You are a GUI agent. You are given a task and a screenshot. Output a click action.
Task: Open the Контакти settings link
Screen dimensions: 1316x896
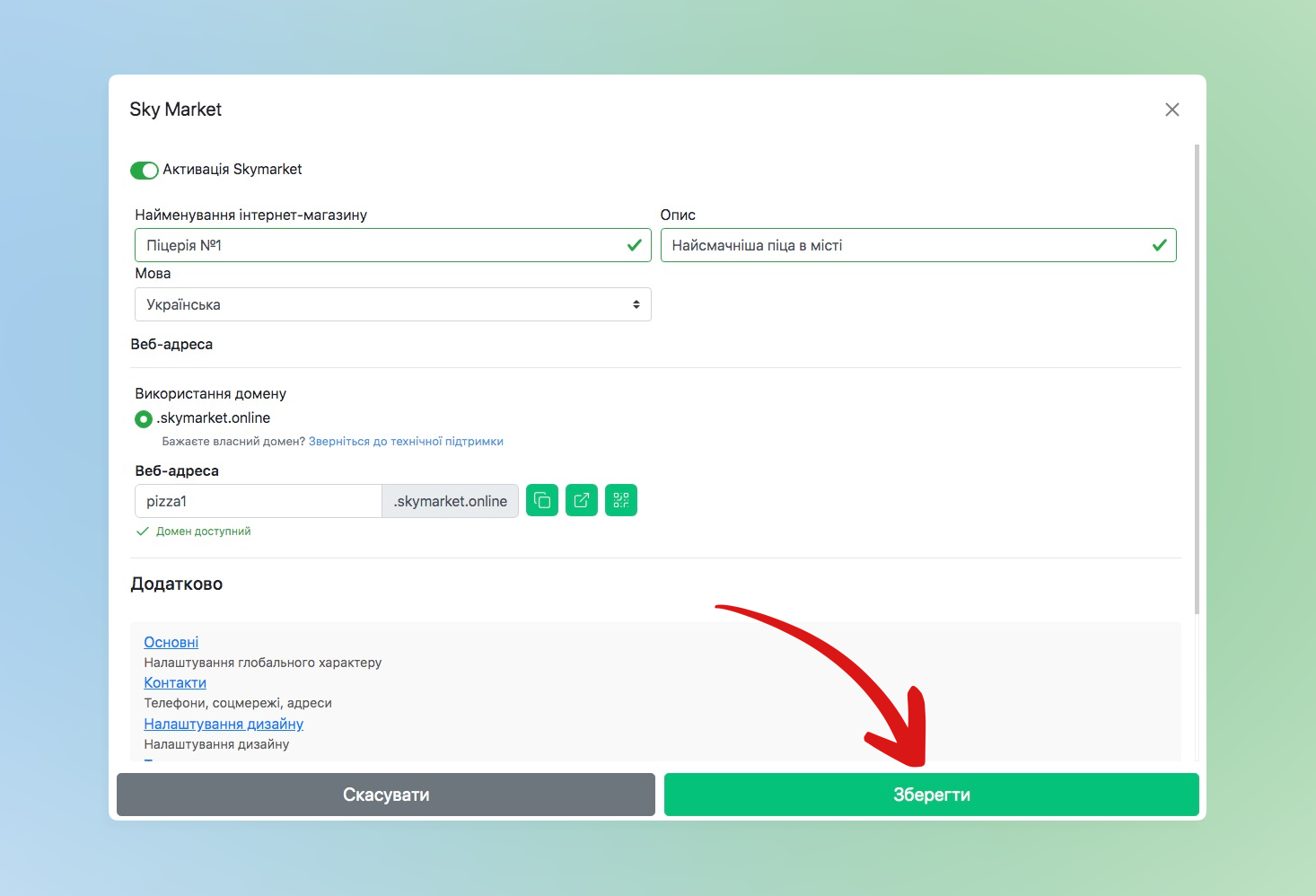pyautogui.click(x=175, y=682)
